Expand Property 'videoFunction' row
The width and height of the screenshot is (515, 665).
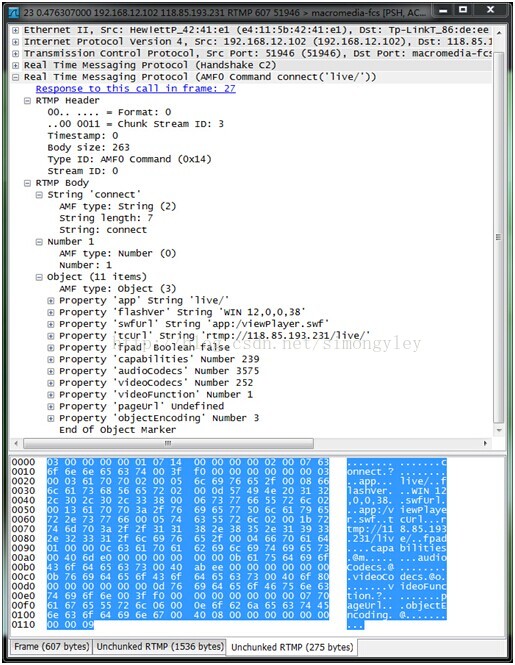point(51,395)
